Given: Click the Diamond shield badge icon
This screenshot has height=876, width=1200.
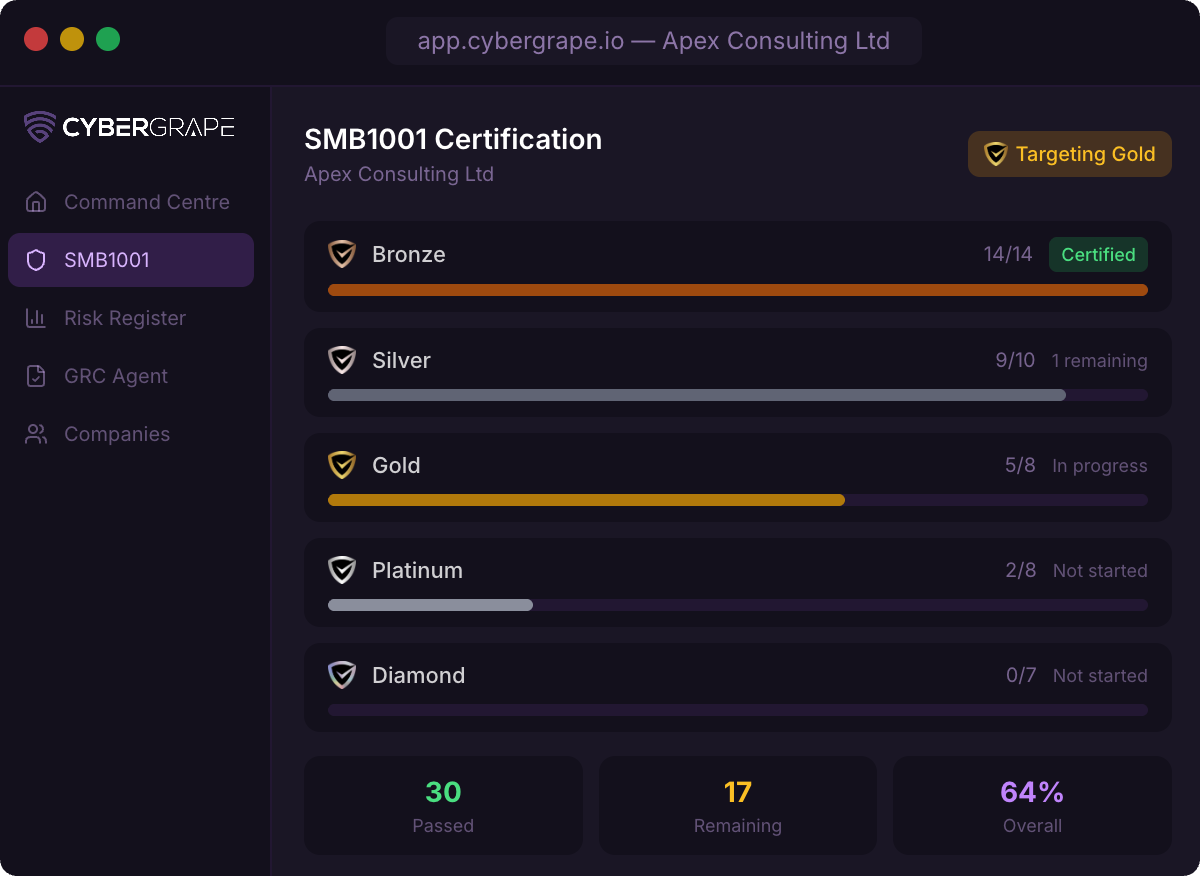Looking at the screenshot, I should (342, 675).
